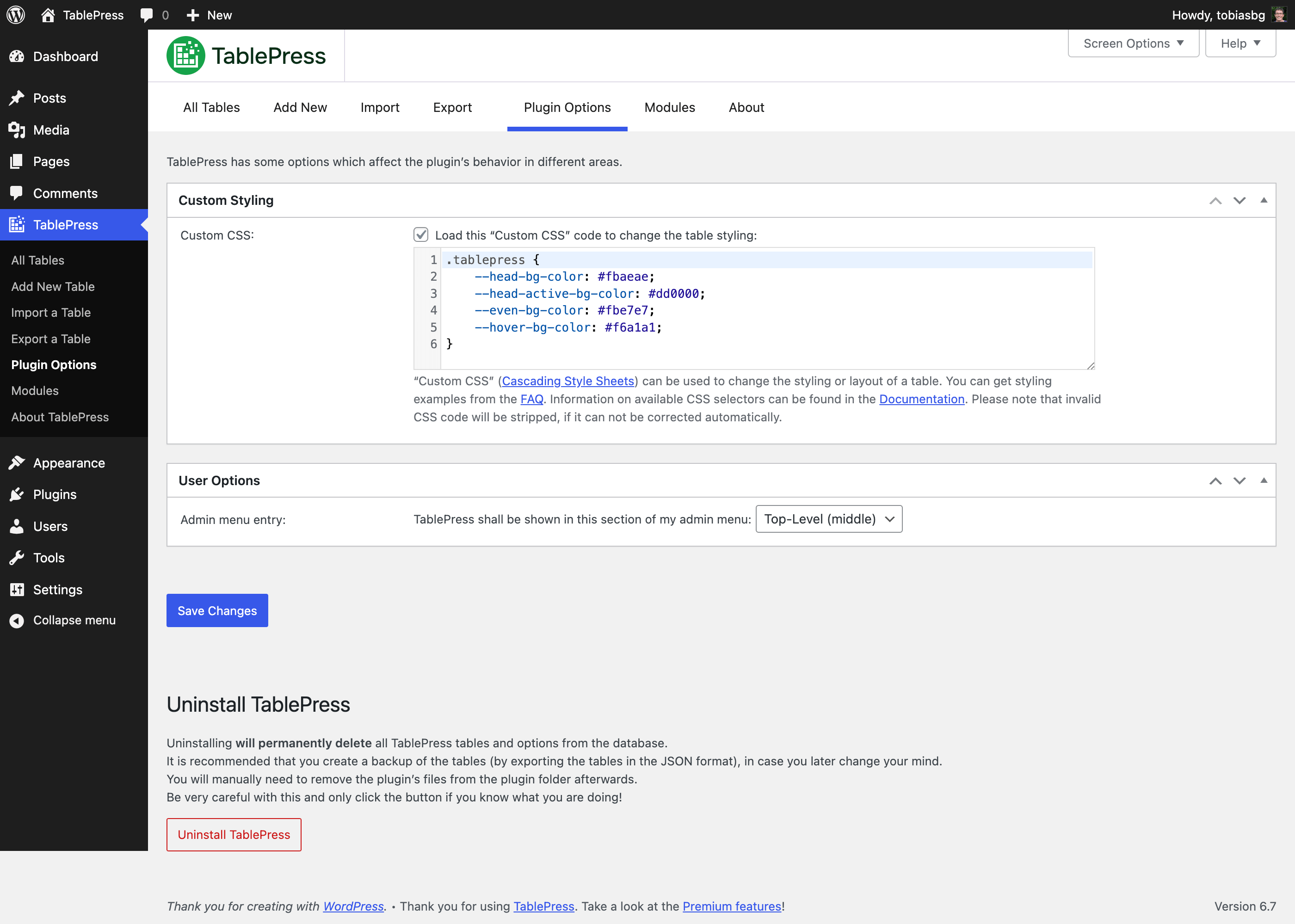Viewport: 1295px width, 924px height.
Task: Click the Save Changes button
Action: 217,610
